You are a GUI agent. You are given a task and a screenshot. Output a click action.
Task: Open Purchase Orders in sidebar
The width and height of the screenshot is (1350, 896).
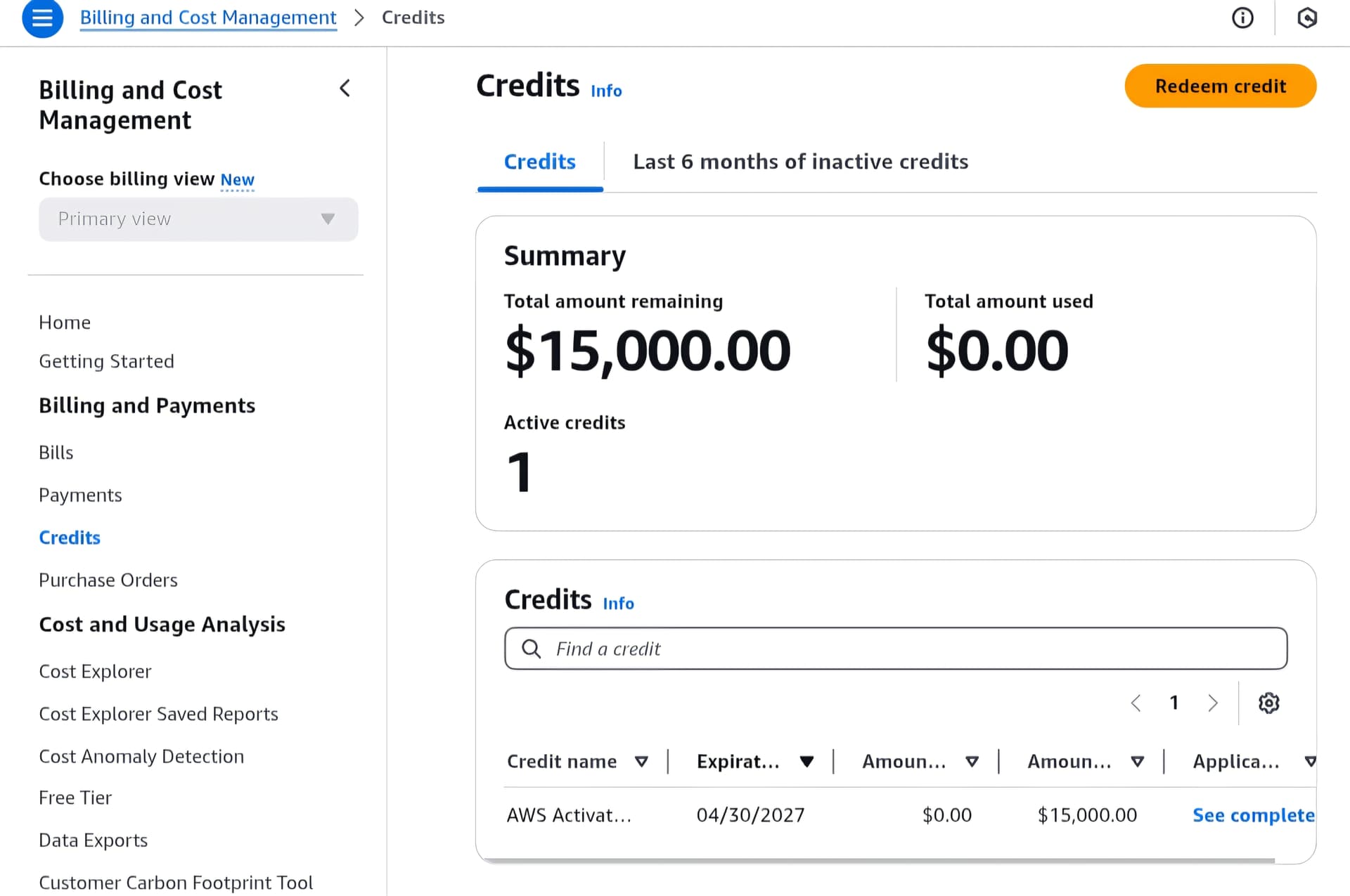point(108,580)
